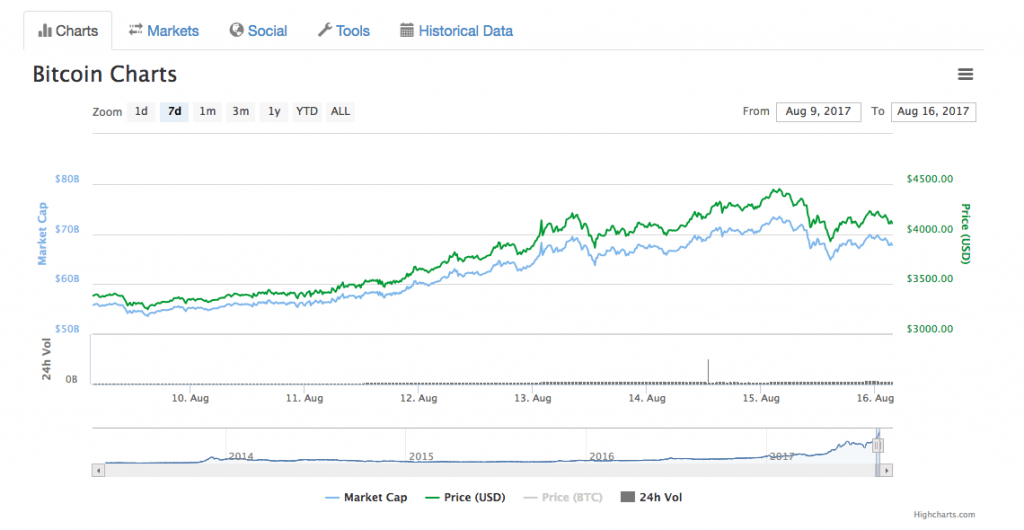Select the Charts tab
Viewport: 1024px width, 530px height.
point(68,31)
